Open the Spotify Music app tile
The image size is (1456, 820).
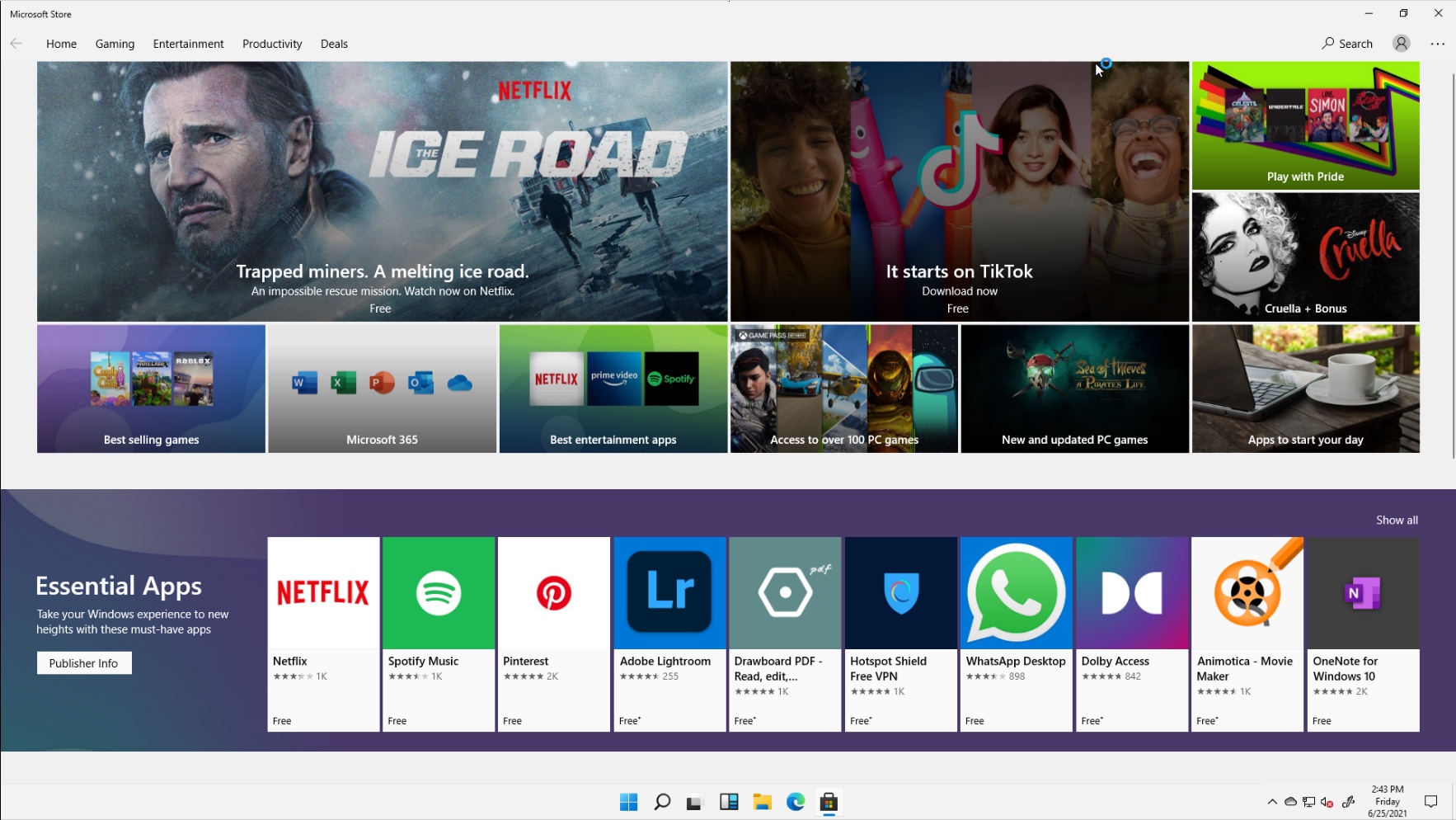click(x=438, y=634)
